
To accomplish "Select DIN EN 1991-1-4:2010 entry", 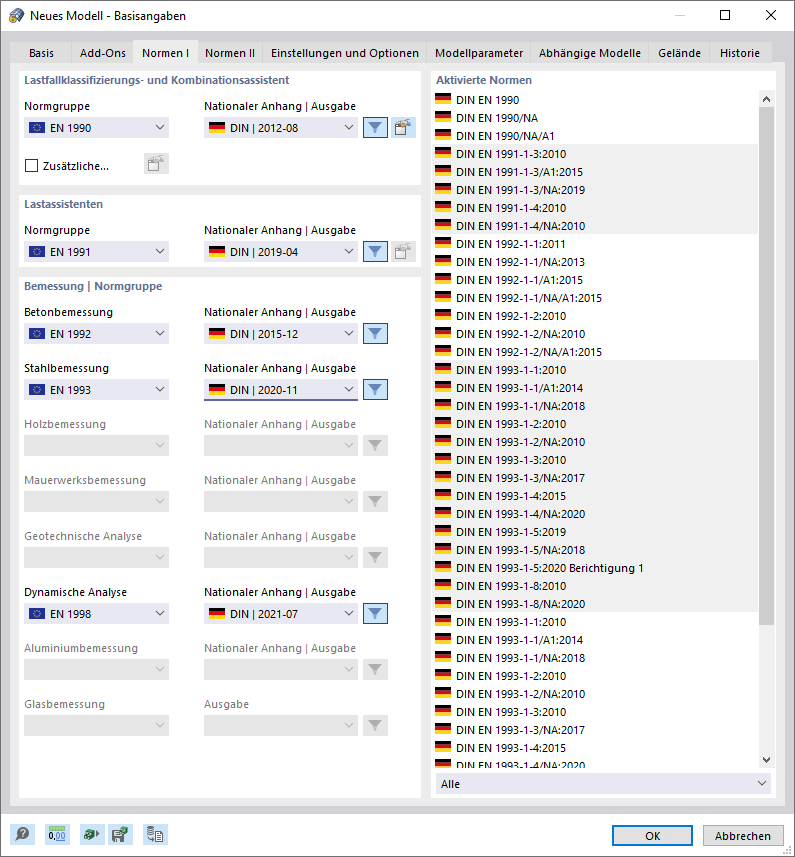I will point(596,208).
